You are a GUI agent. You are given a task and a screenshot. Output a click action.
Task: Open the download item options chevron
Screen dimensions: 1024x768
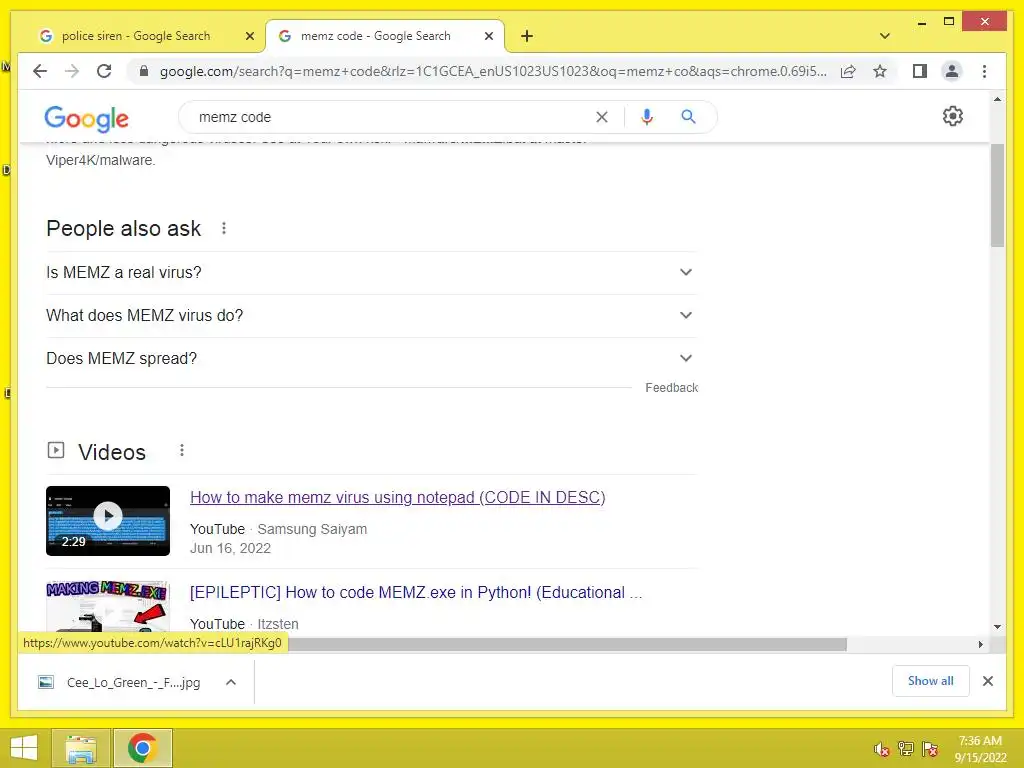click(231, 682)
